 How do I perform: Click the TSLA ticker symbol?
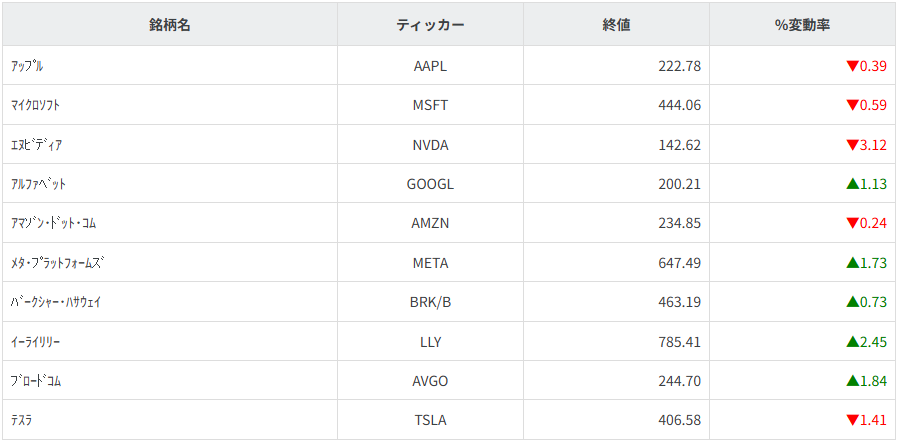point(430,420)
